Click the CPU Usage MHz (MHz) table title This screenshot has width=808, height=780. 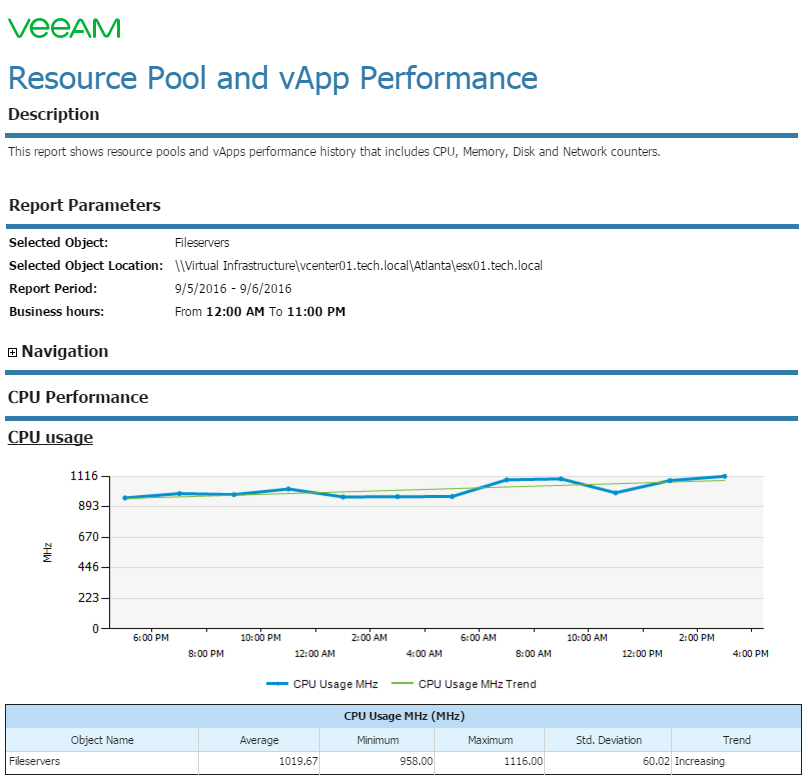pos(404,716)
